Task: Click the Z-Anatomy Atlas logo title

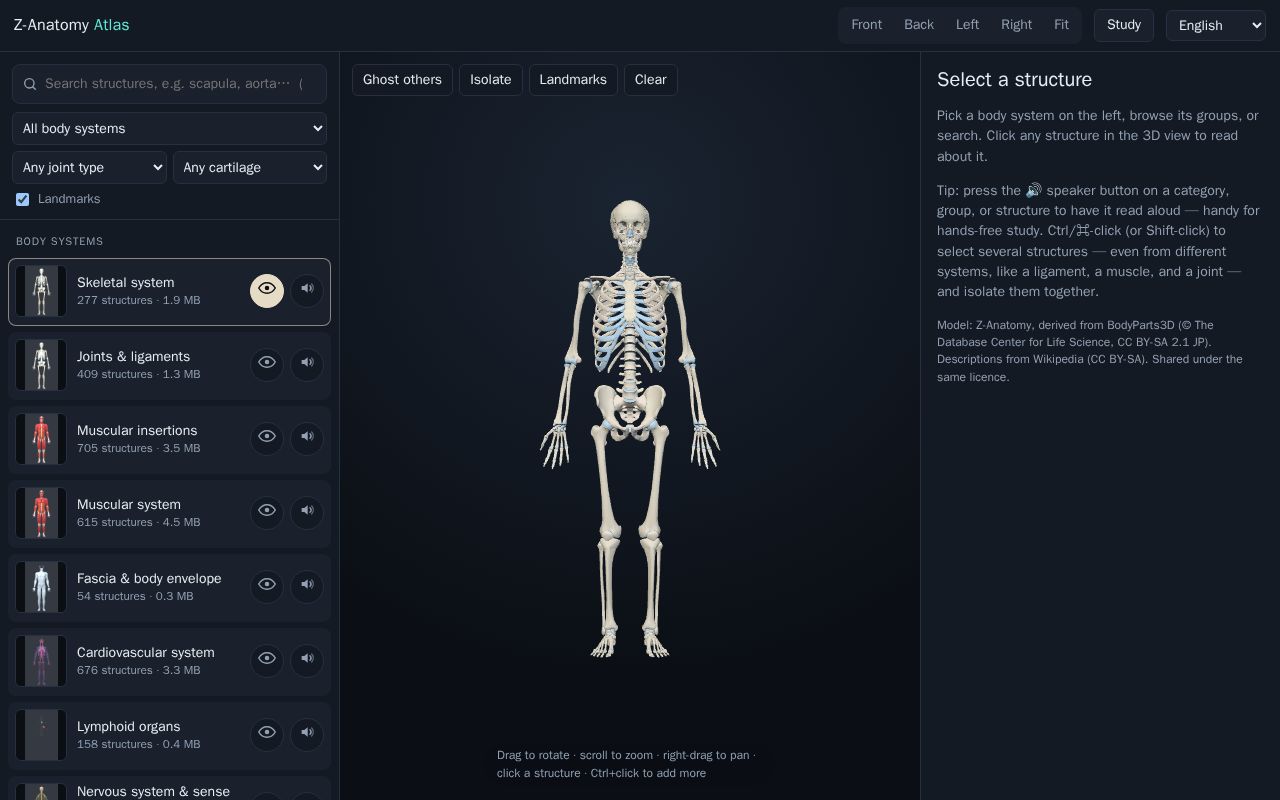Action: coord(71,25)
